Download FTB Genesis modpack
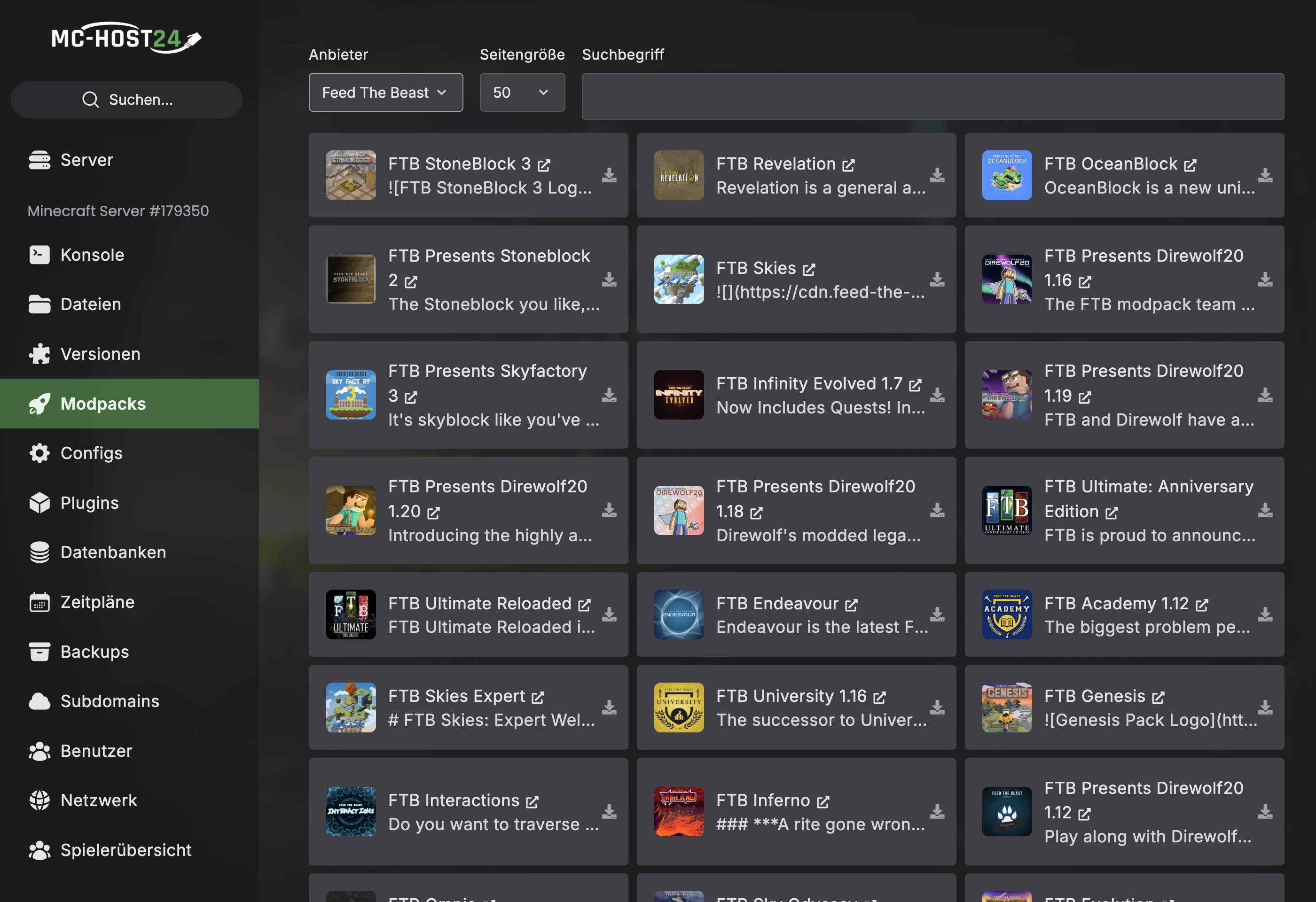The width and height of the screenshot is (1316, 902). 1265,707
